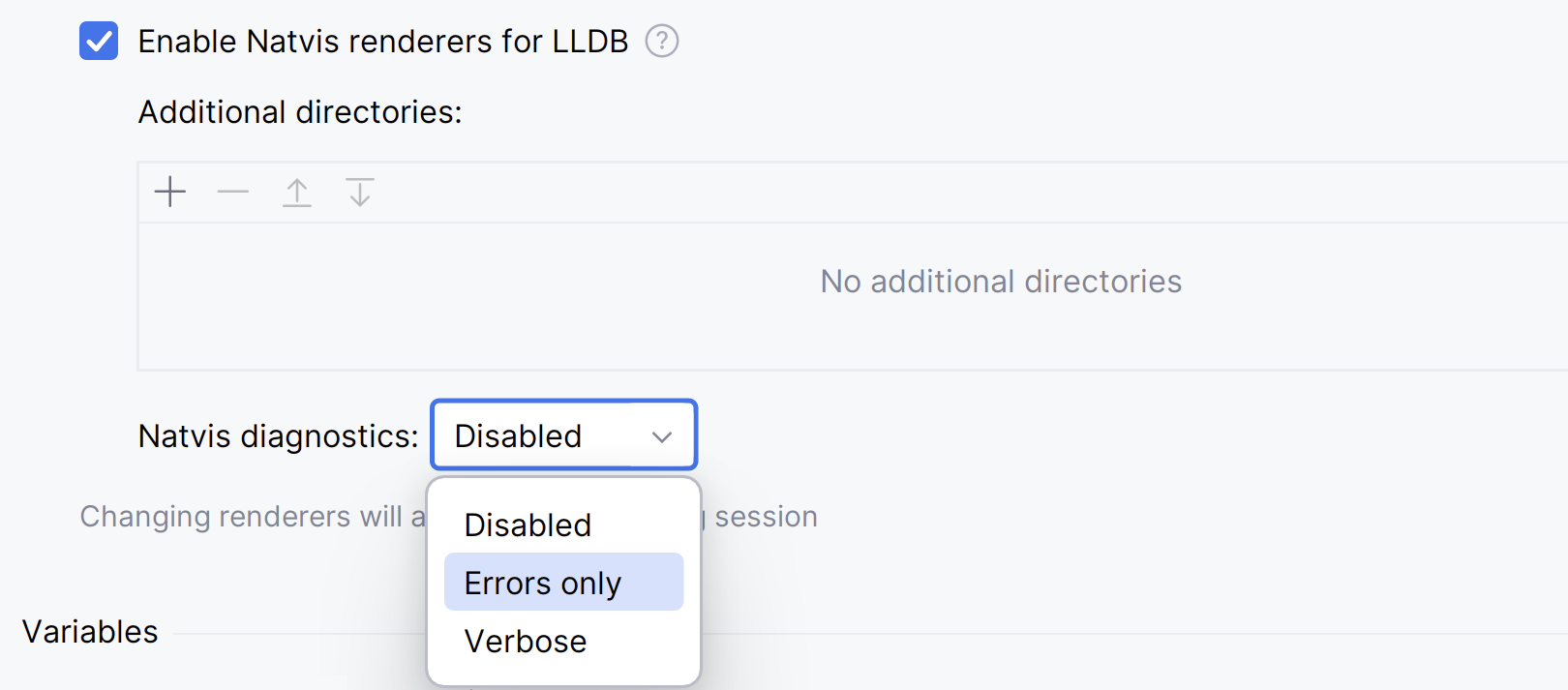Move directory down in the list
Screen dimensions: 1568x690
pyautogui.click(x=360, y=192)
